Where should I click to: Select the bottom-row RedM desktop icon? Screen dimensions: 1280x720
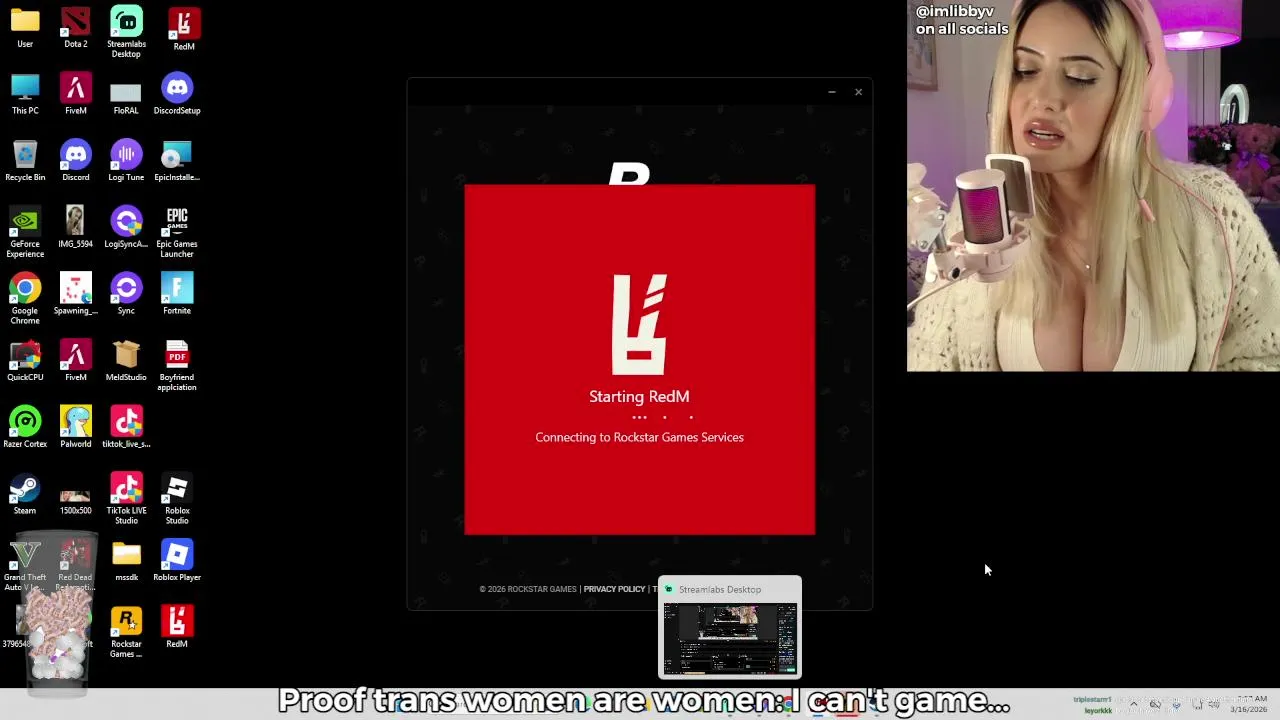[177, 627]
